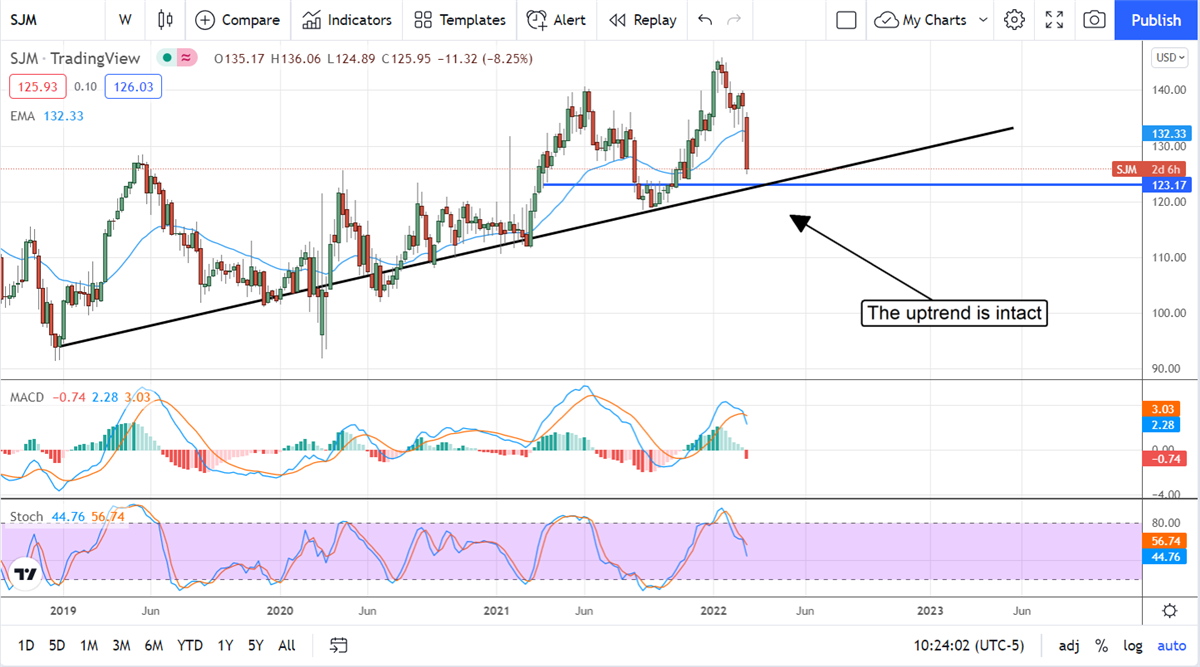The height and width of the screenshot is (667, 1200).
Task: Open the Templates menu
Action: tap(460, 20)
